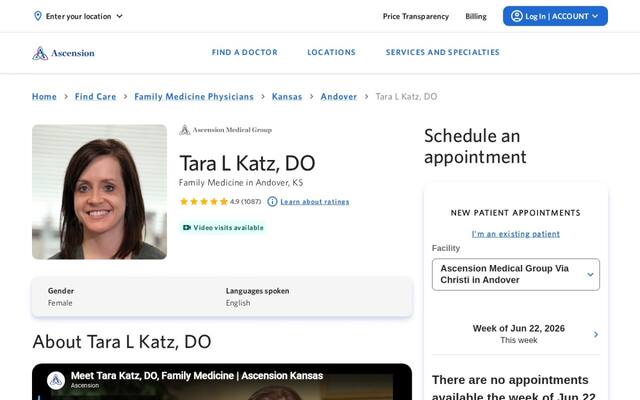Click the NEW PATIENT APPOINTMENTS heading
The width and height of the screenshot is (640, 400).
(516, 213)
